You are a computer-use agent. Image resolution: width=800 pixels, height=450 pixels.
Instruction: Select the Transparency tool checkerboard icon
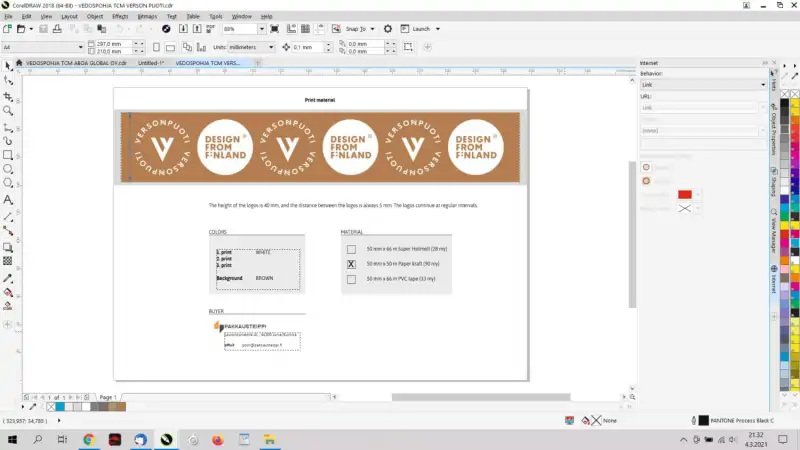[8, 261]
